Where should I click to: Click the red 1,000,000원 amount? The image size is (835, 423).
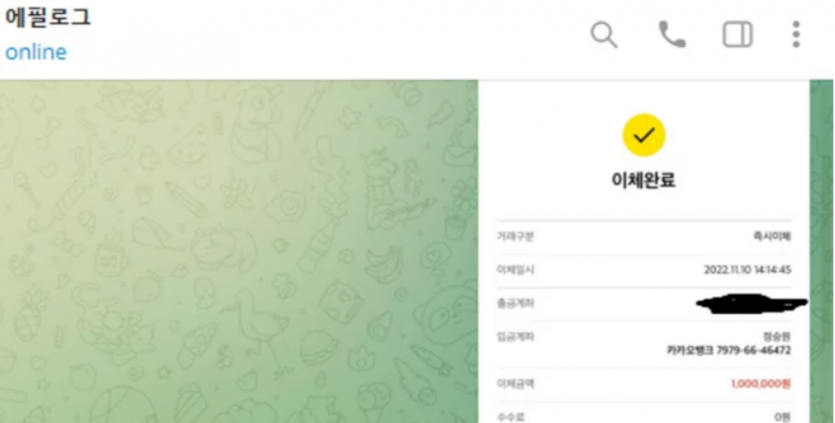coord(761,384)
